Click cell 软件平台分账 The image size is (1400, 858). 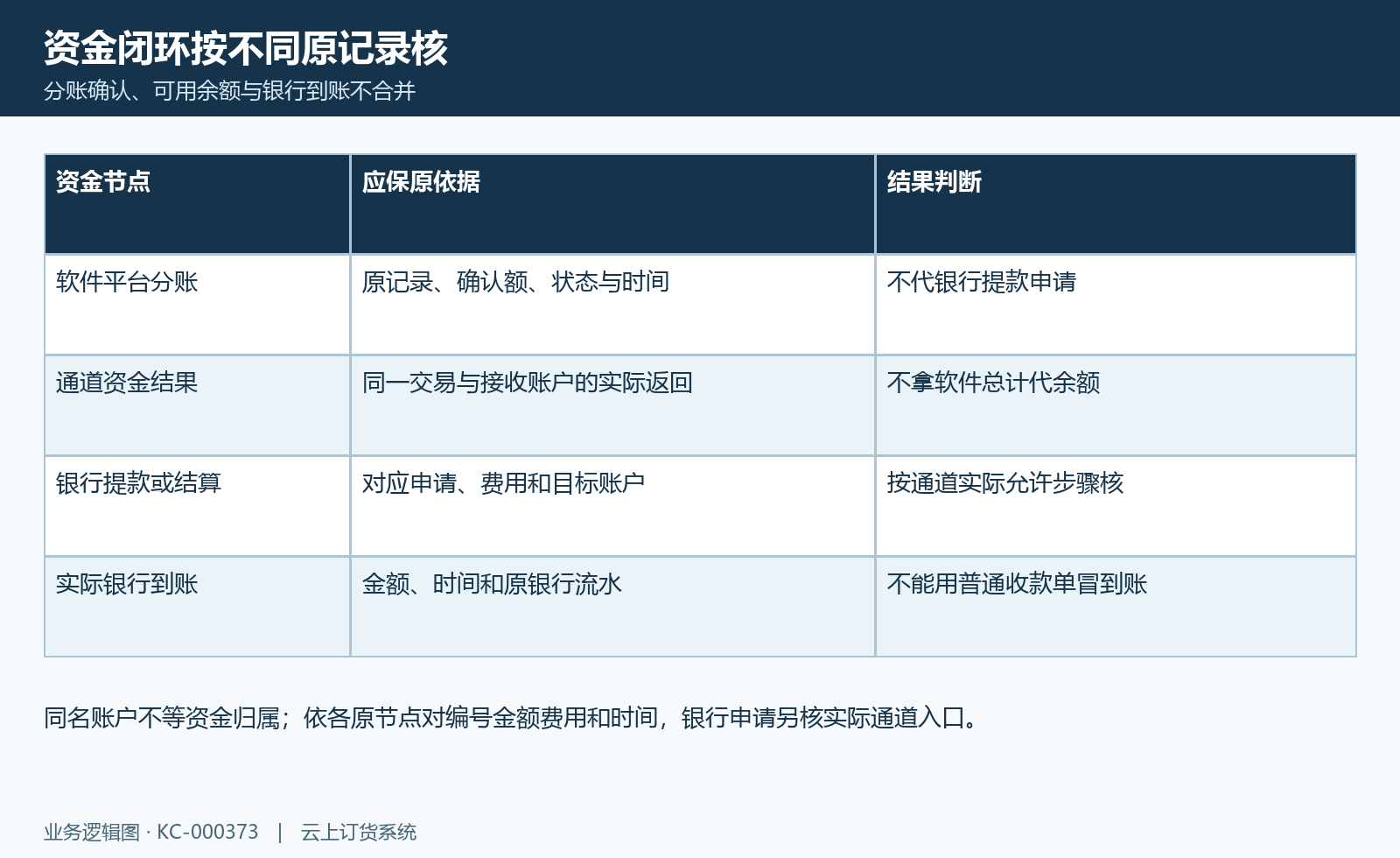coord(198,305)
